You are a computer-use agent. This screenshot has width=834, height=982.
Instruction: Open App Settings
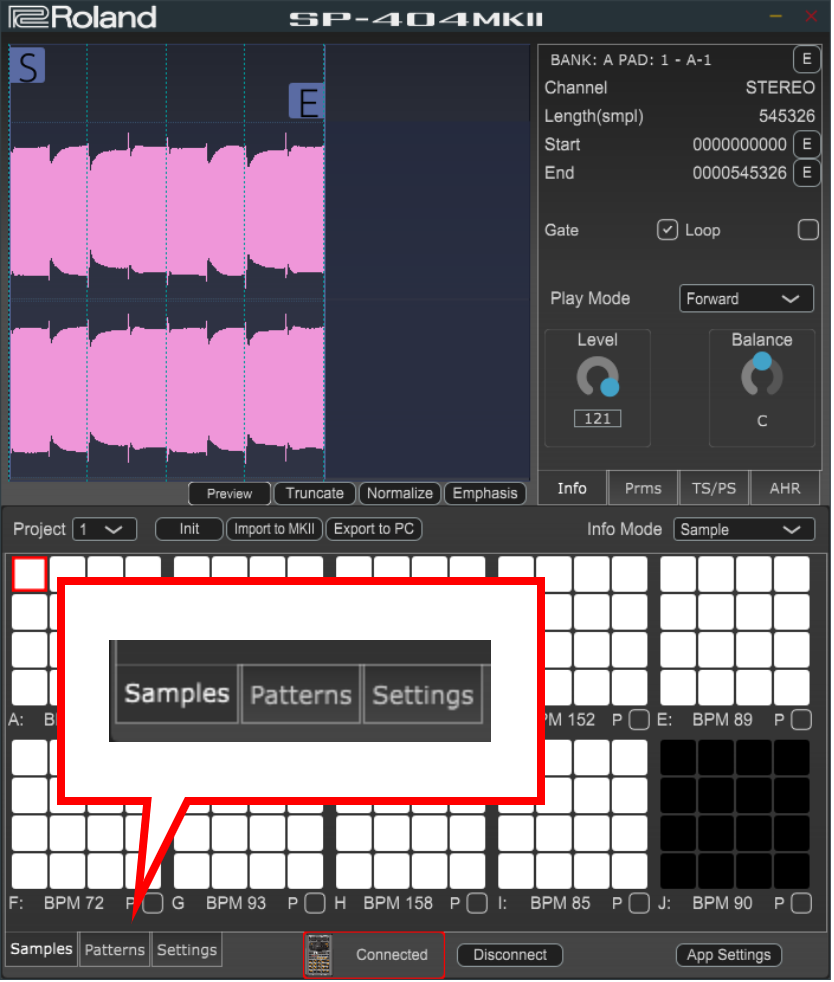coord(730,956)
